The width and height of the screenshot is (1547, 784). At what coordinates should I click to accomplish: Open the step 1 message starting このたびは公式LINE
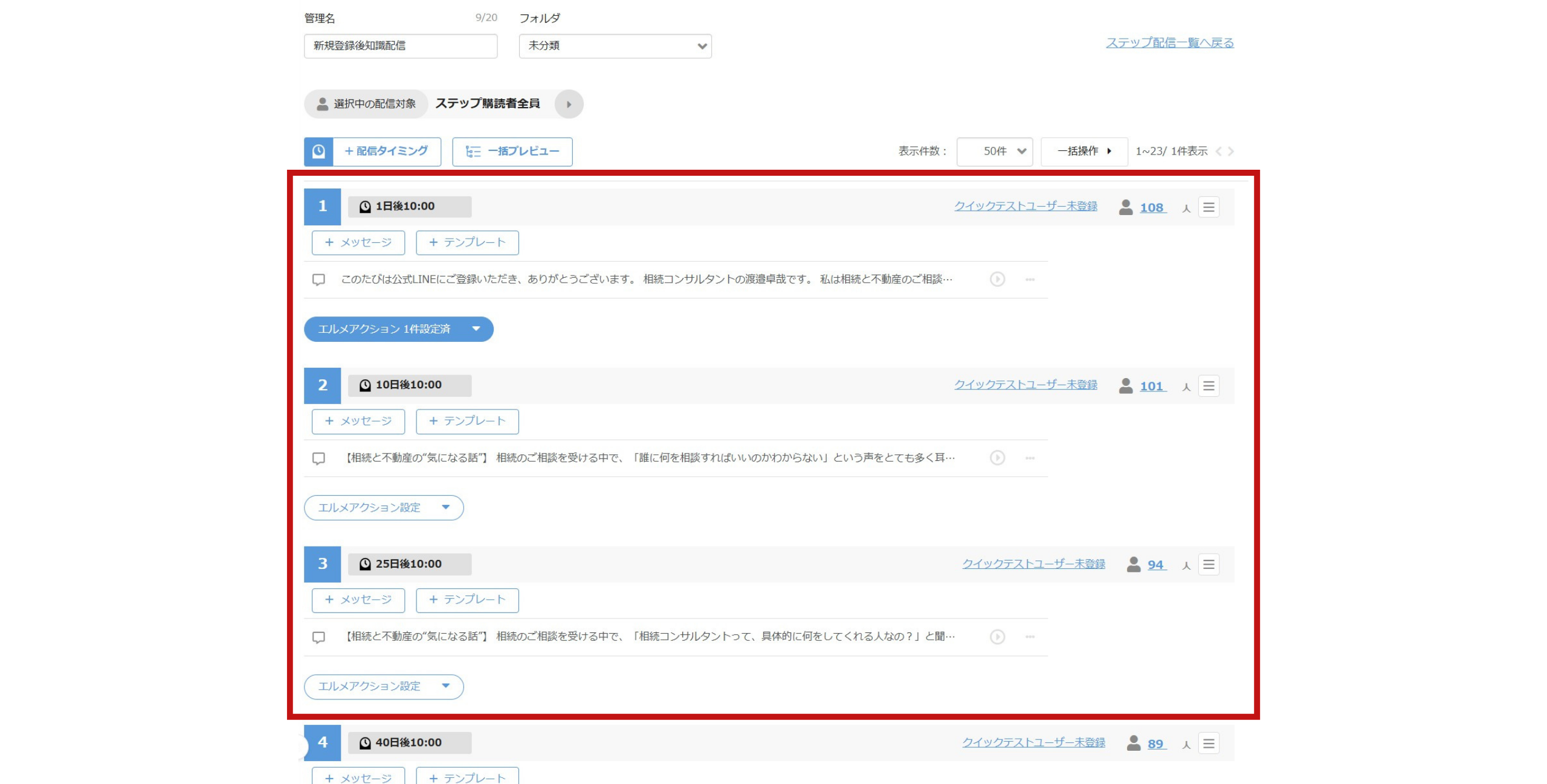(647, 280)
